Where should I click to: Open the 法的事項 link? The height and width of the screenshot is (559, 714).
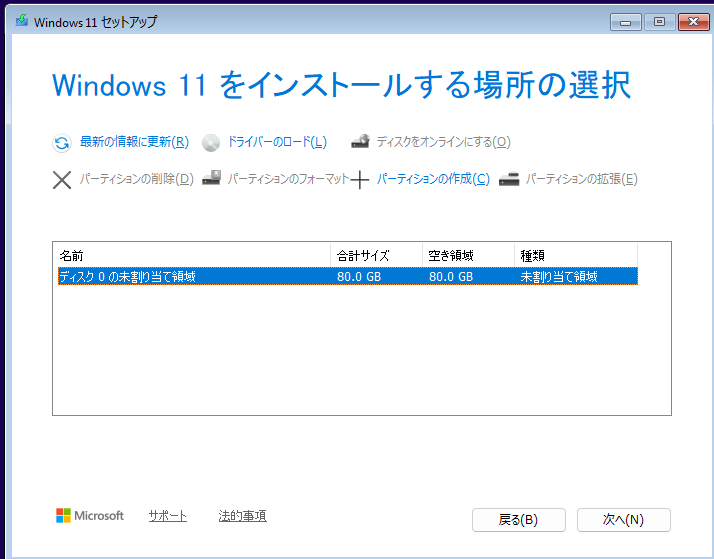click(x=242, y=516)
